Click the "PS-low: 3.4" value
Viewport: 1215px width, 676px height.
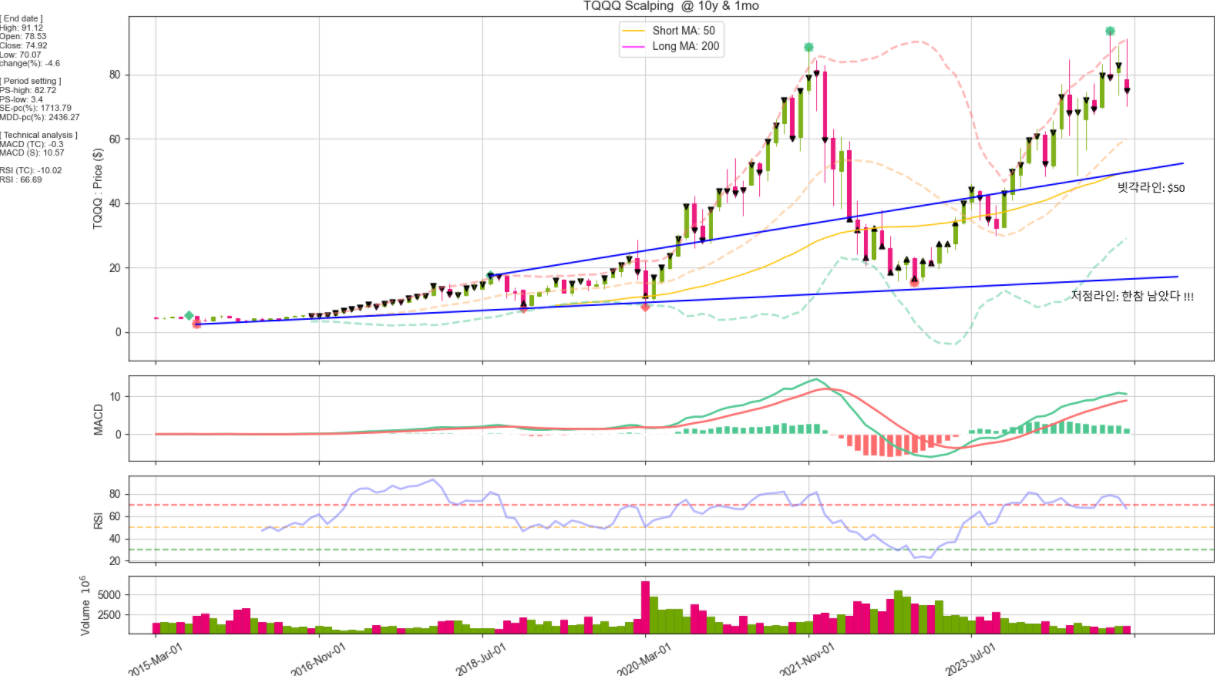(22, 99)
